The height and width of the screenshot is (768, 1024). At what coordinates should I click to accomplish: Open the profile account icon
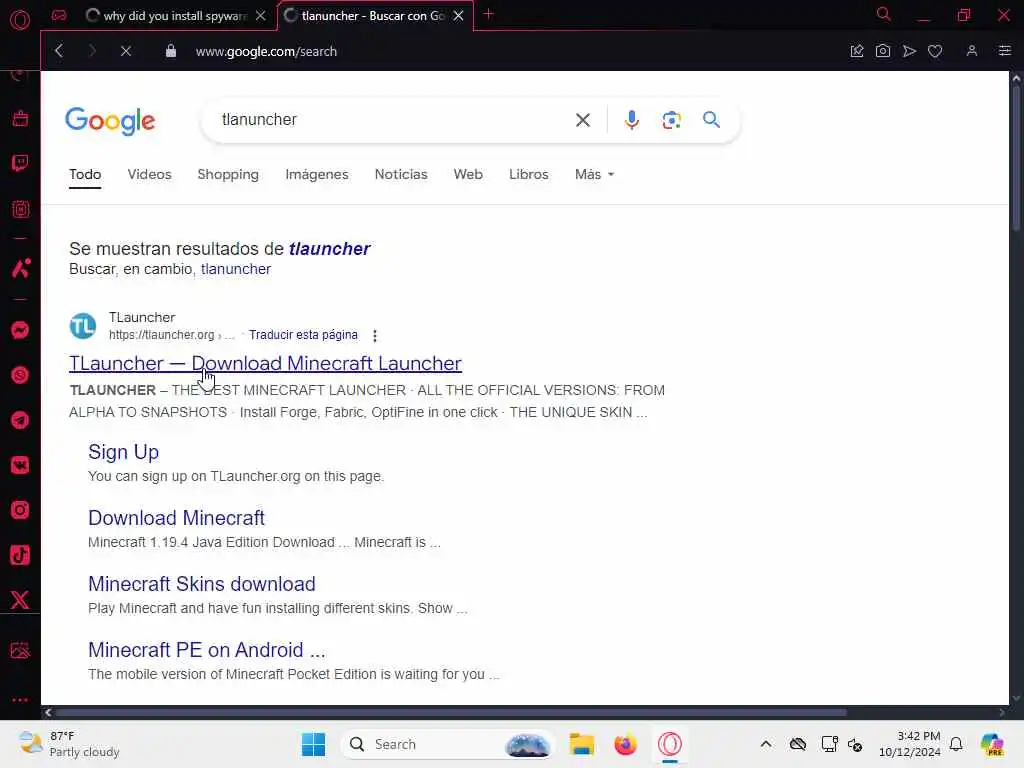pos(972,51)
